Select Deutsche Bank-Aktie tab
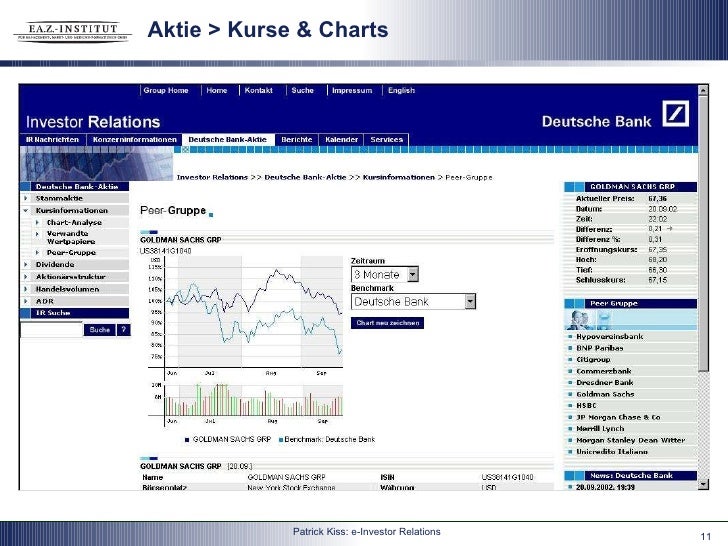728x546 pixels. 228,140
